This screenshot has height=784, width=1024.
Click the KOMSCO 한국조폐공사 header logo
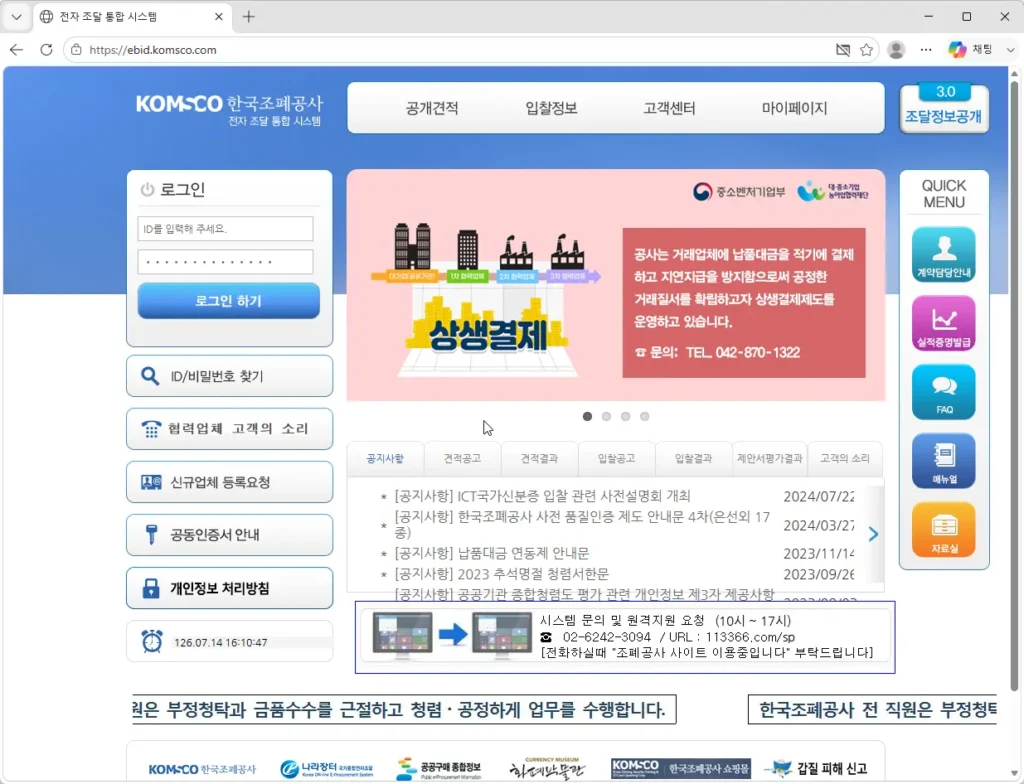coord(229,109)
